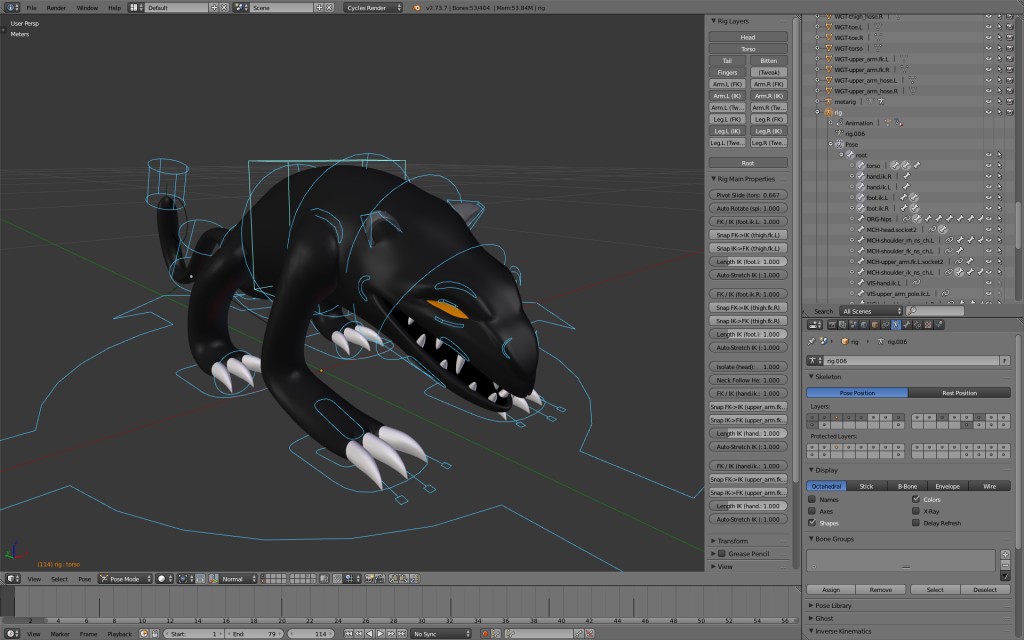This screenshot has height=640, width=1024.
Task: Adjust the Pivot Slide slider value
Action: pyautogui.click(x=747, y=194)
